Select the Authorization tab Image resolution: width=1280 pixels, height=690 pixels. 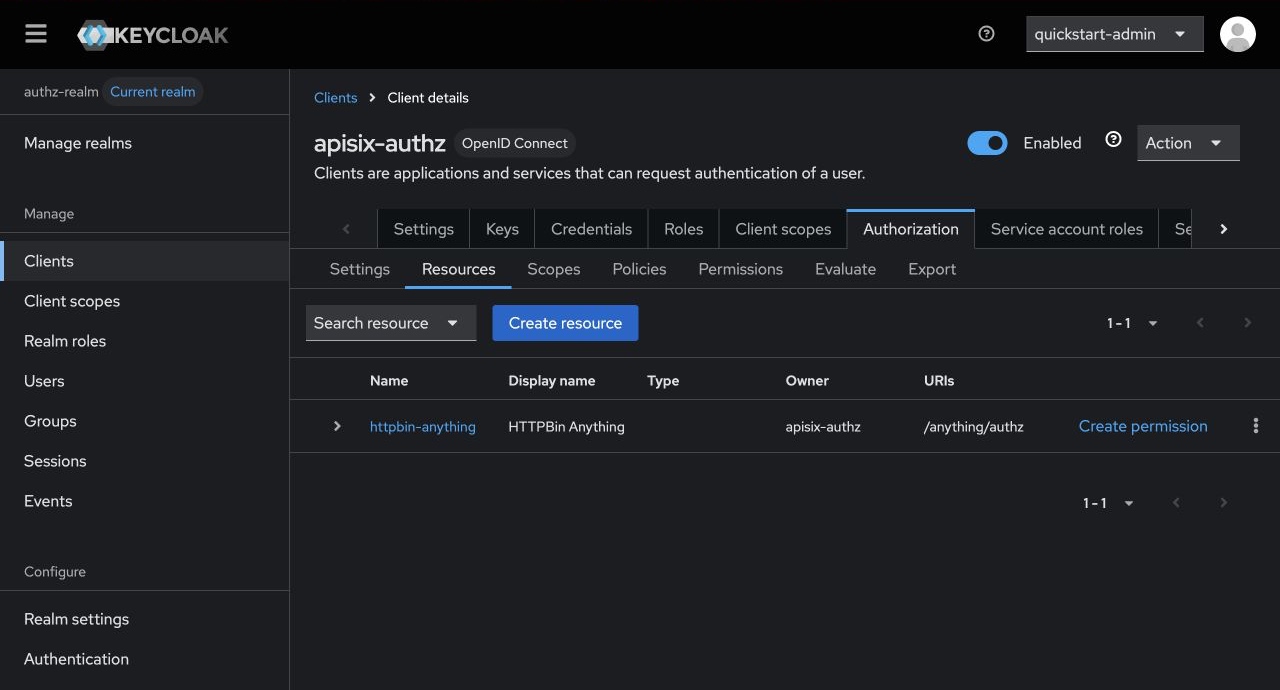pos(911,229)
